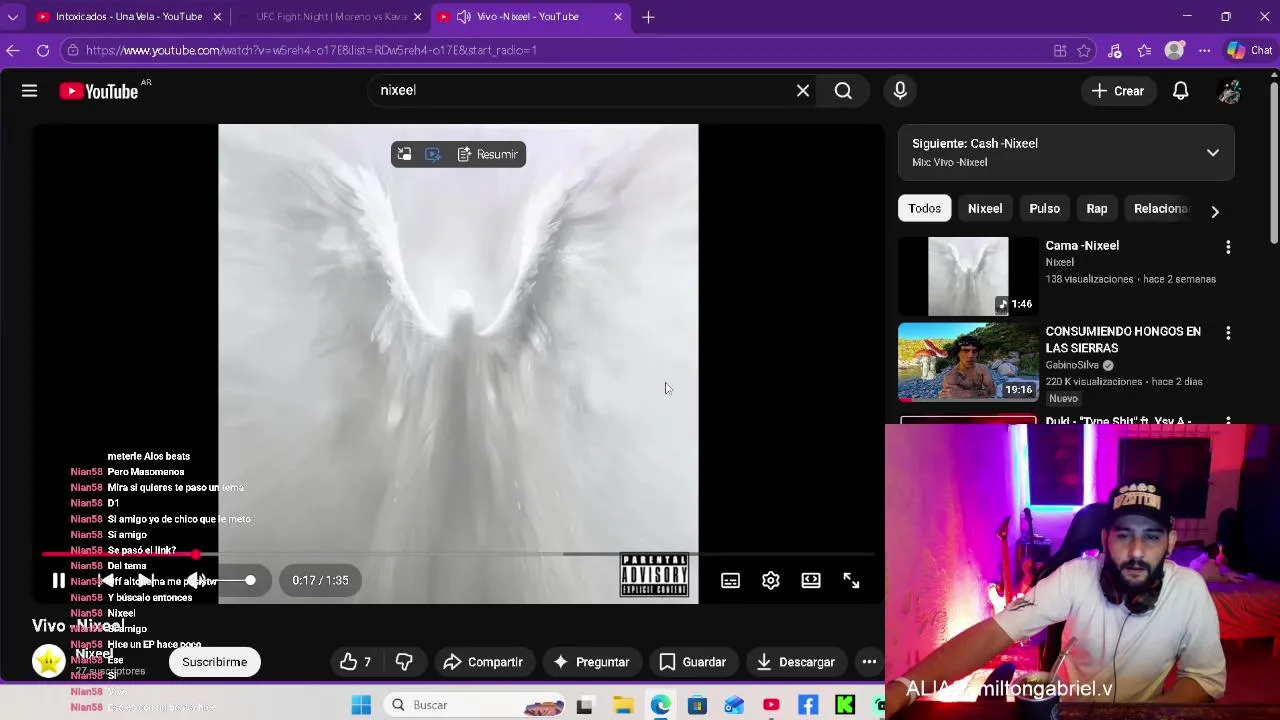1280x720 pixels.
Task: Click the Descargar download button
Action: tap(795, 662)
